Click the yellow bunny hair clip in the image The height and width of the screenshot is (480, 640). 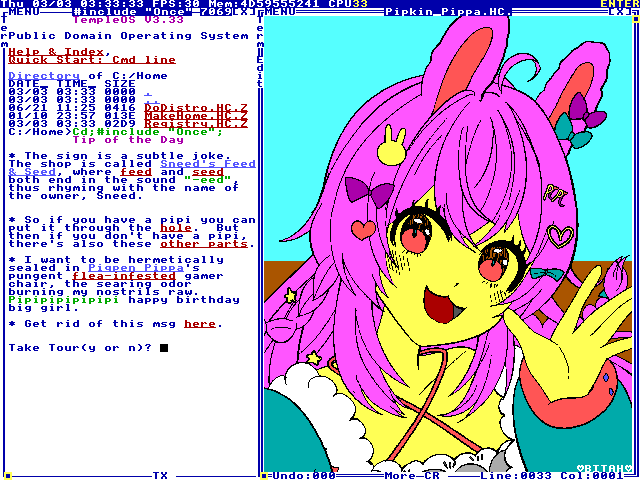click(391, 145)
